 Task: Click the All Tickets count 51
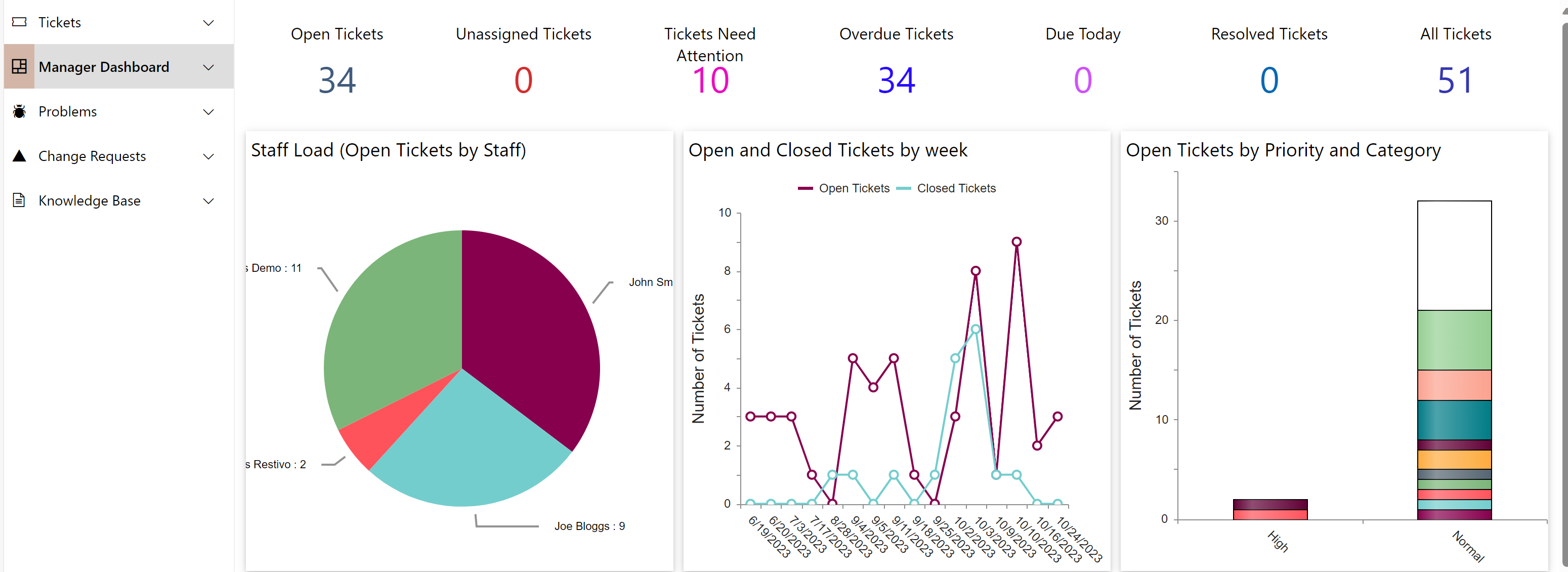click(x=1455, y=80)
